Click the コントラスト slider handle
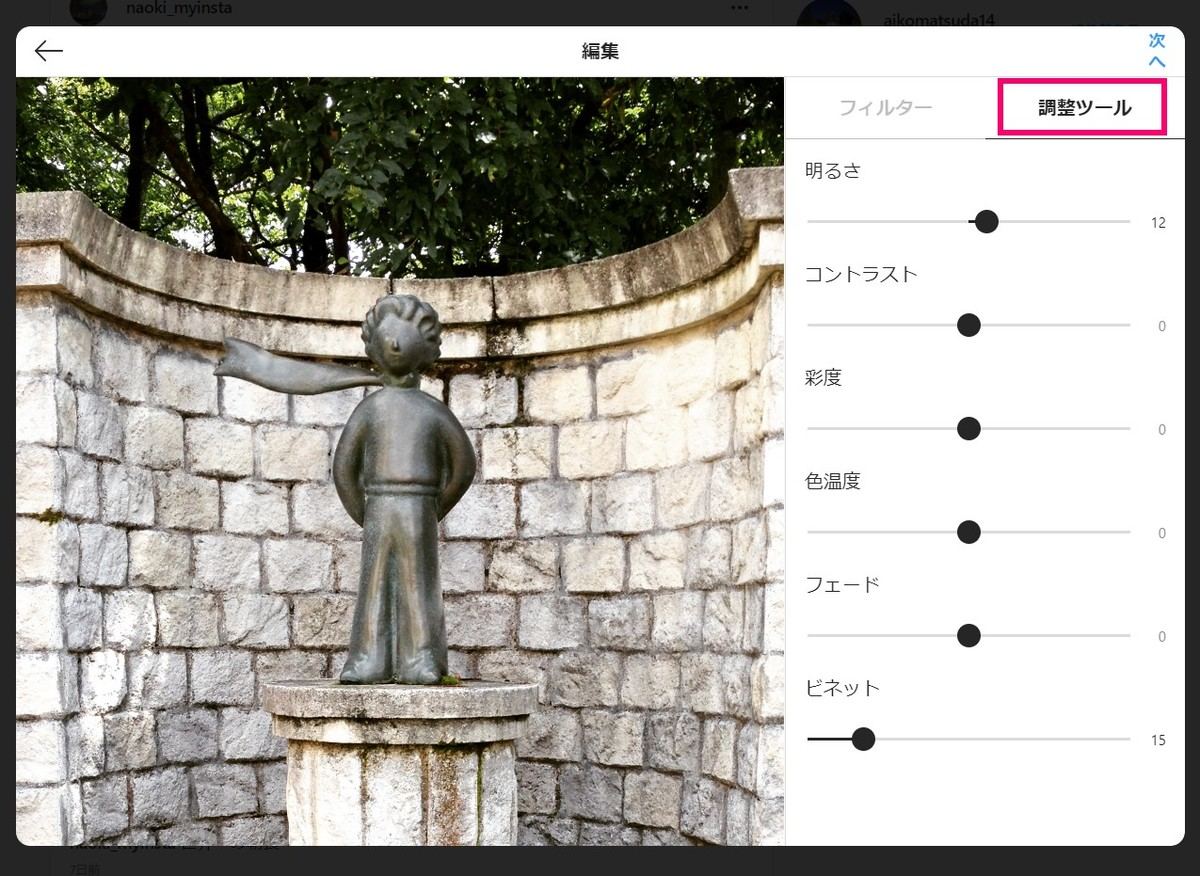 (968, 325)
